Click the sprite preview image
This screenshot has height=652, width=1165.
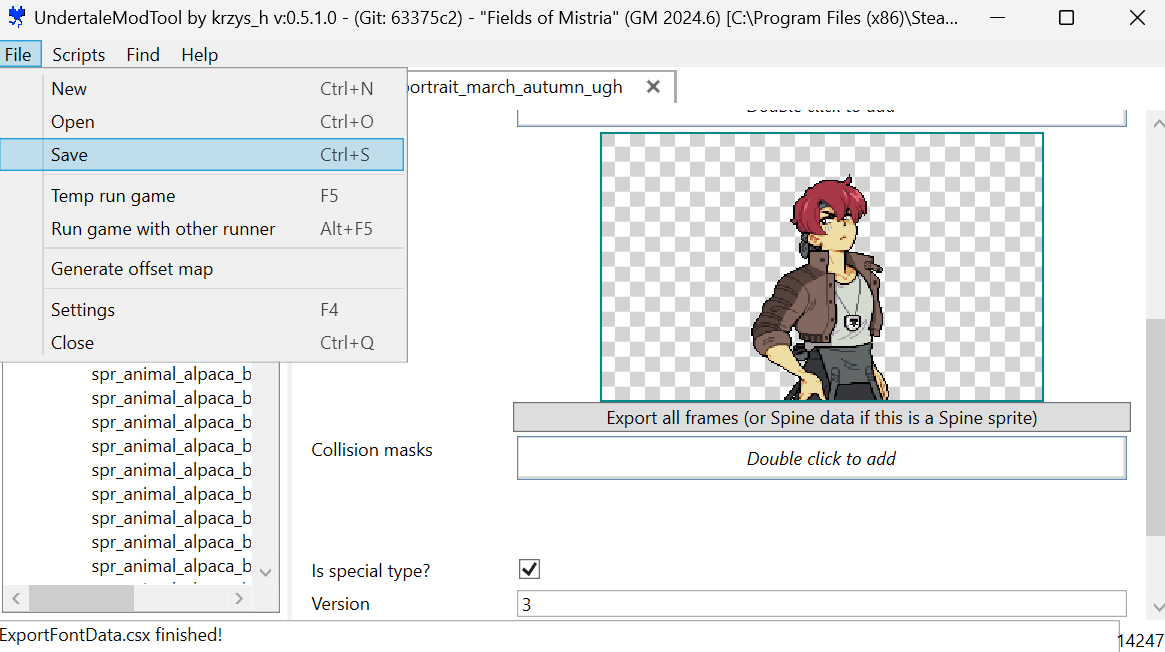(822, 267)
